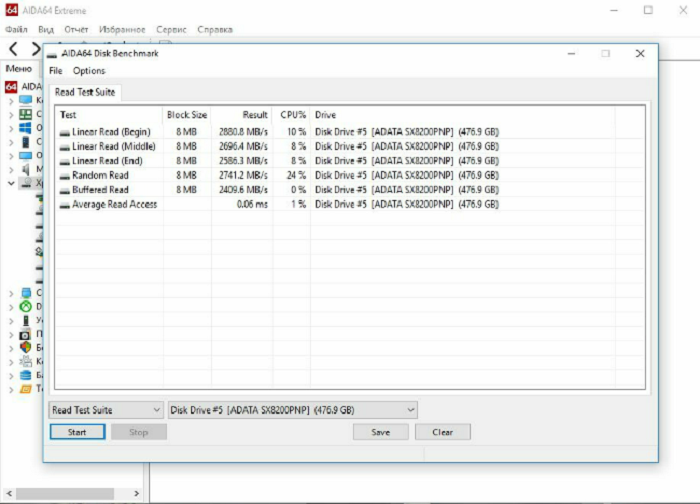Viewport: 700px width, 504px height.
Task: Clear results with the Clear button
Action: pyautogui.click(x=442, y=432)
